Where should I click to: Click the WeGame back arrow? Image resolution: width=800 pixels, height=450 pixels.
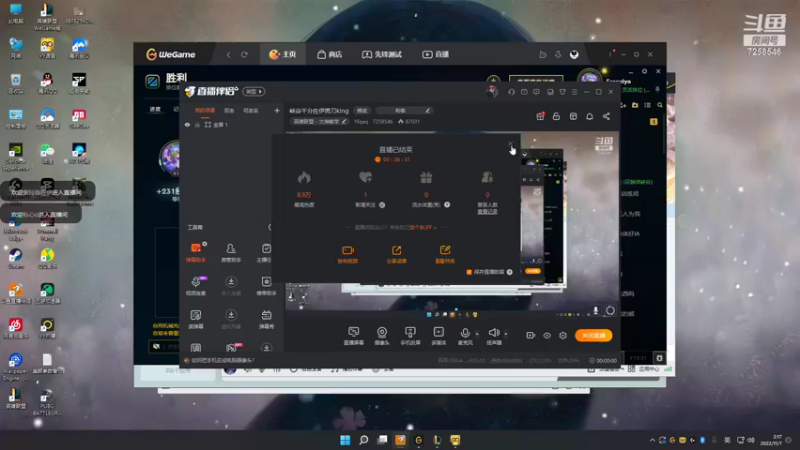click(x=228, y=54)
